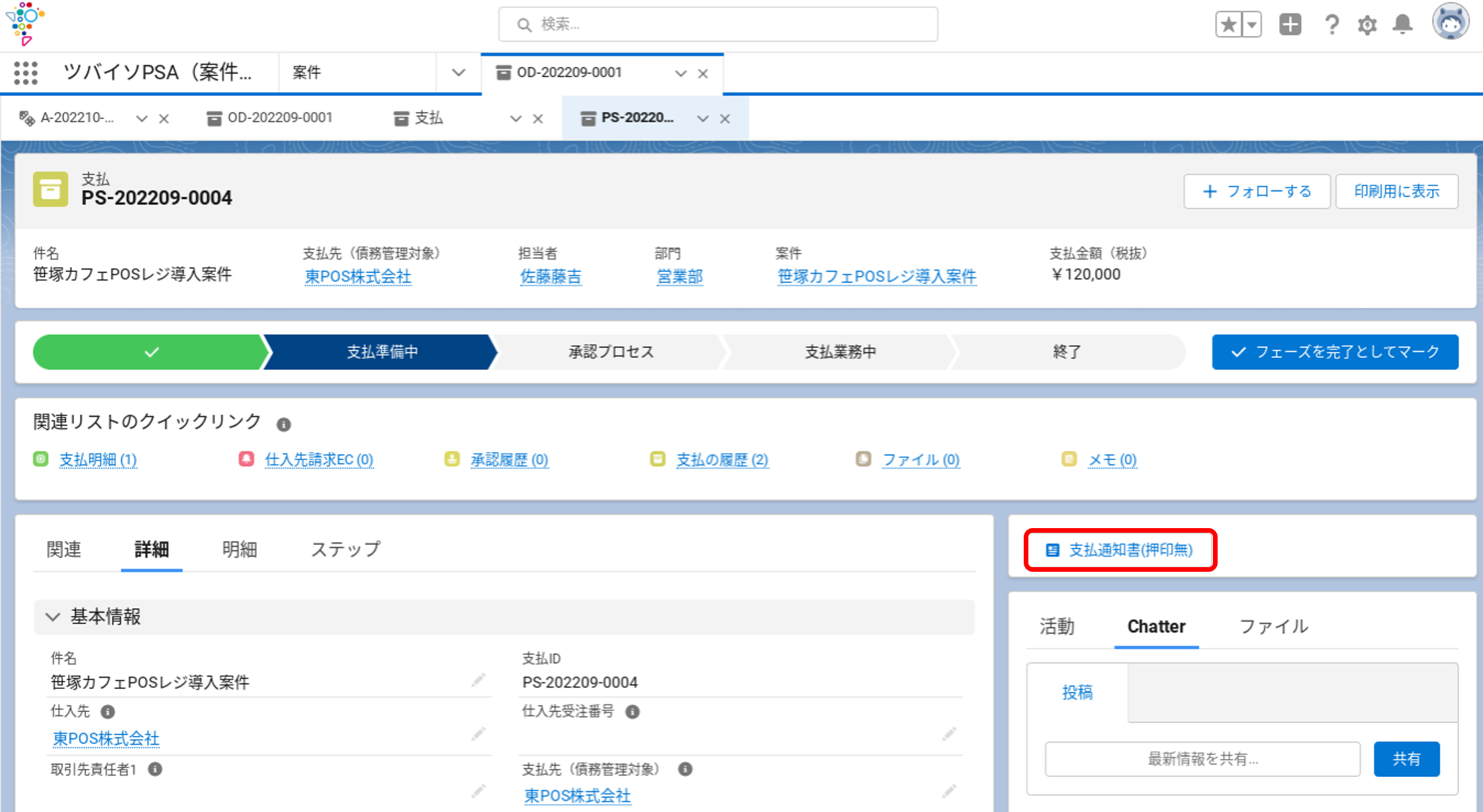Select the 承認プロセス path stage
This screenshot has height=812, width=1483.
610,351
